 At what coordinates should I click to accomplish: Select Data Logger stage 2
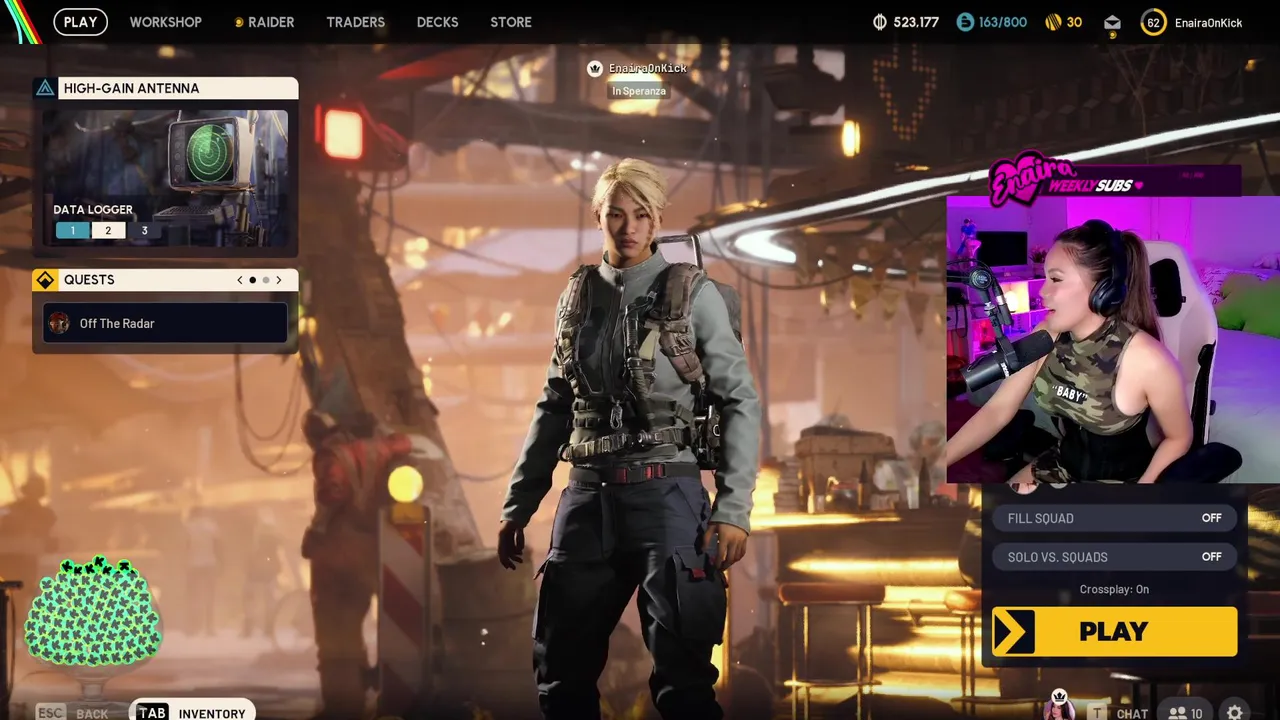(108, 231)
